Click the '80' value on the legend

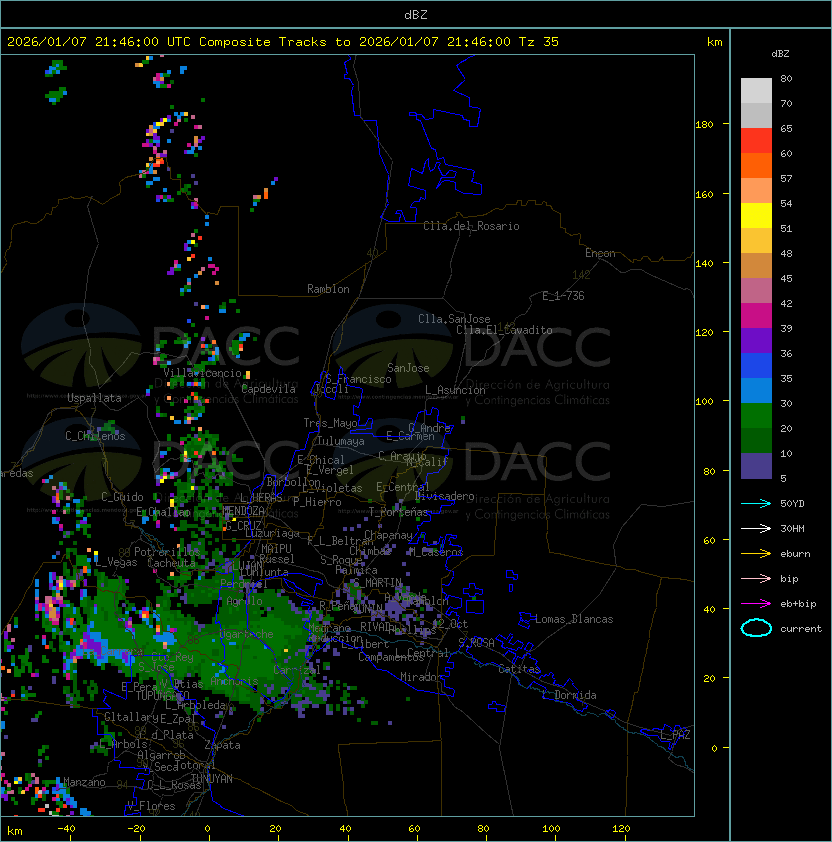point(786,78)
